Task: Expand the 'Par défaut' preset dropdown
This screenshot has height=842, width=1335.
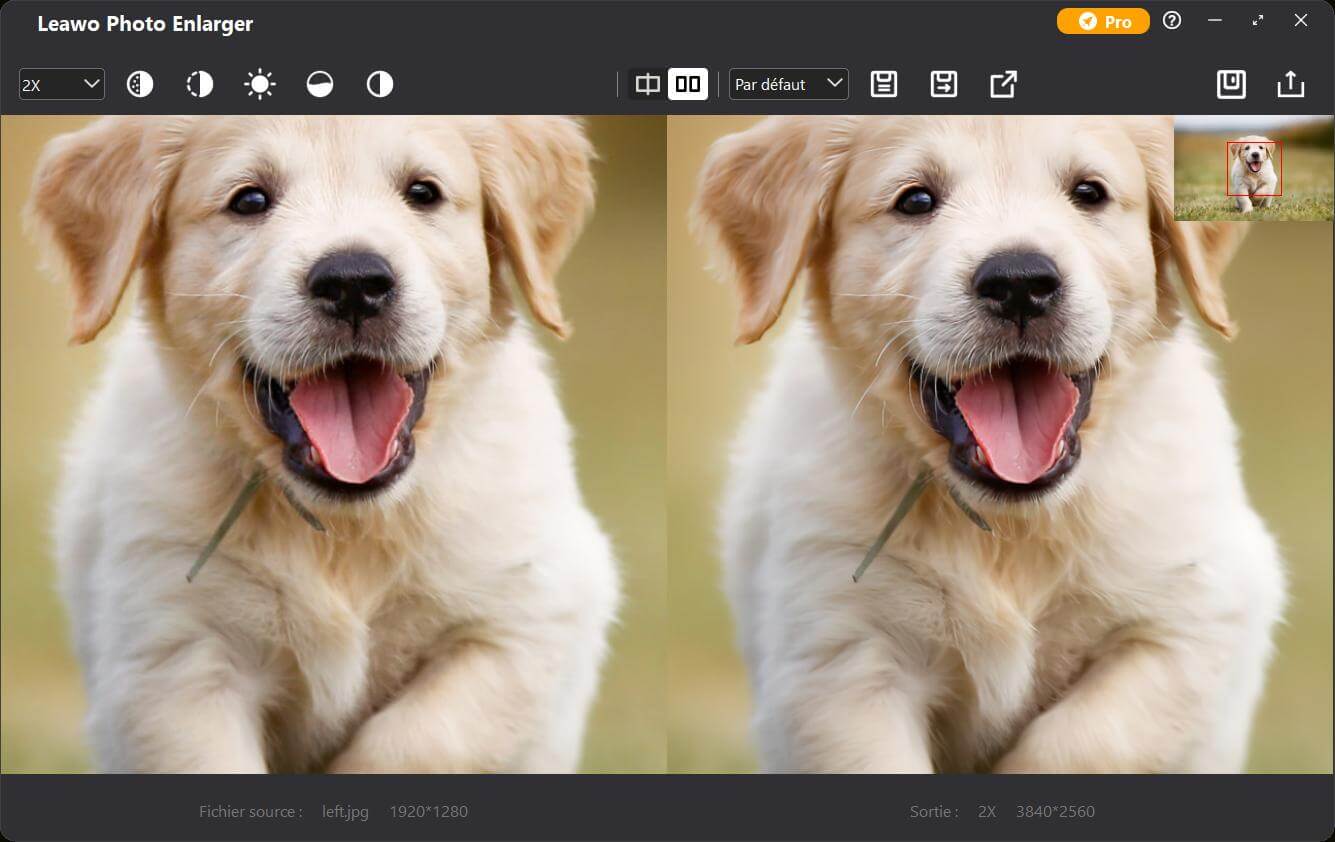Action: pos(788,85)
